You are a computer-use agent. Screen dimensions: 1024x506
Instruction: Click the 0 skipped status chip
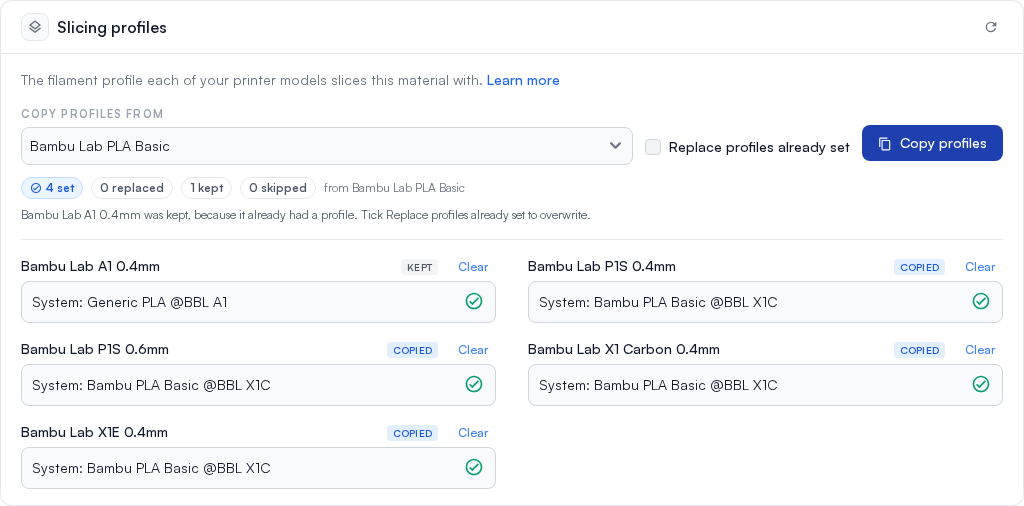[x=278, y=188]
